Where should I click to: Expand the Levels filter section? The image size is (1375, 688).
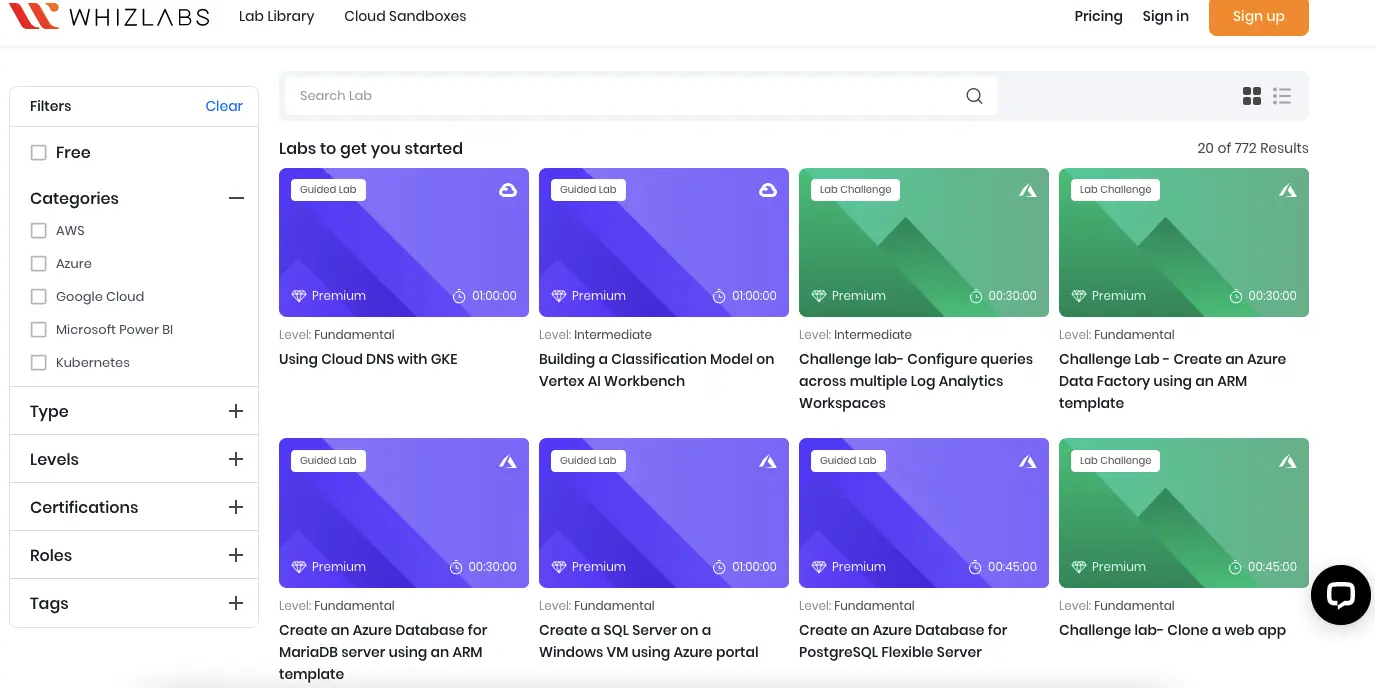(236, 459)
